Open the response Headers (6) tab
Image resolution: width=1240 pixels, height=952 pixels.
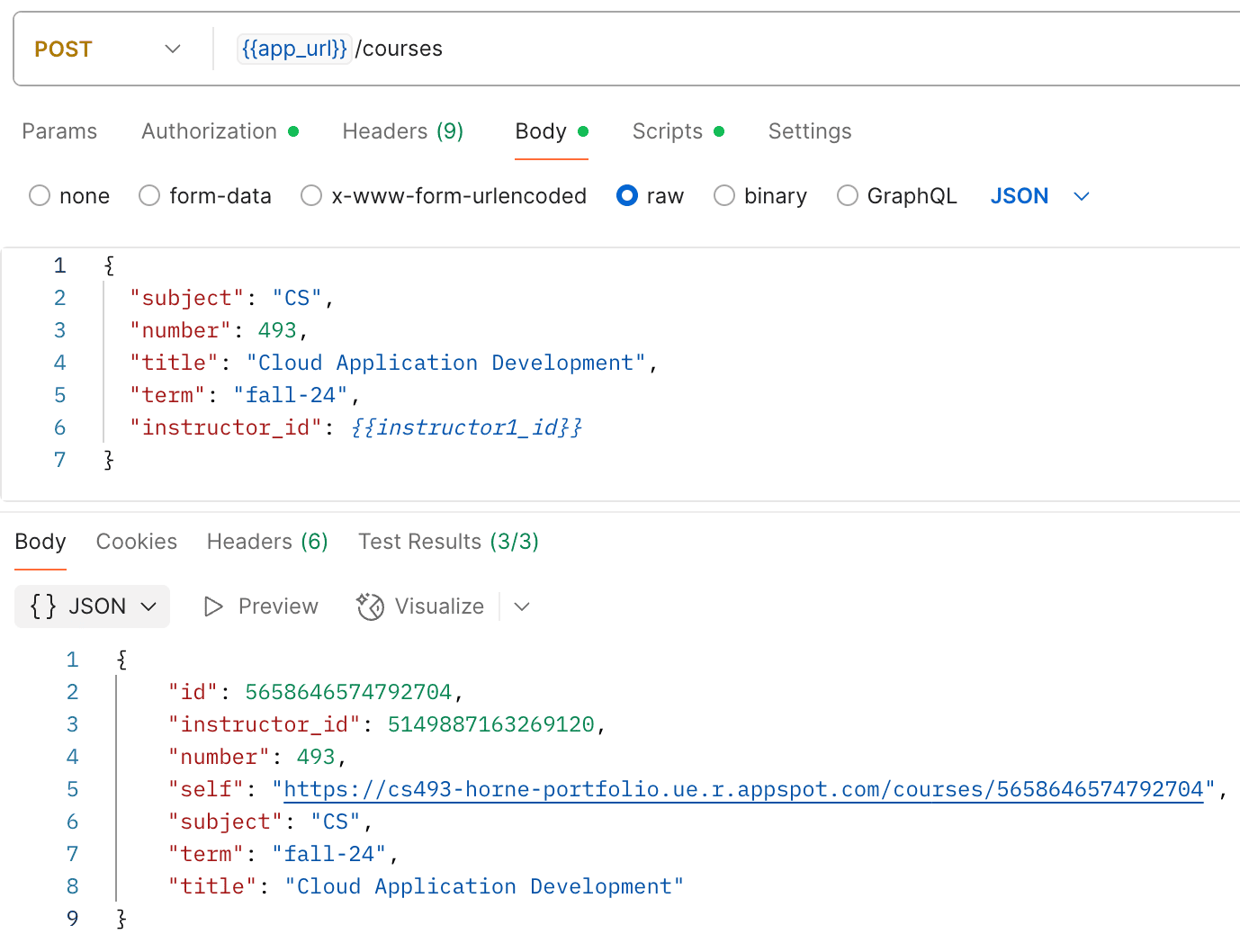267,542
